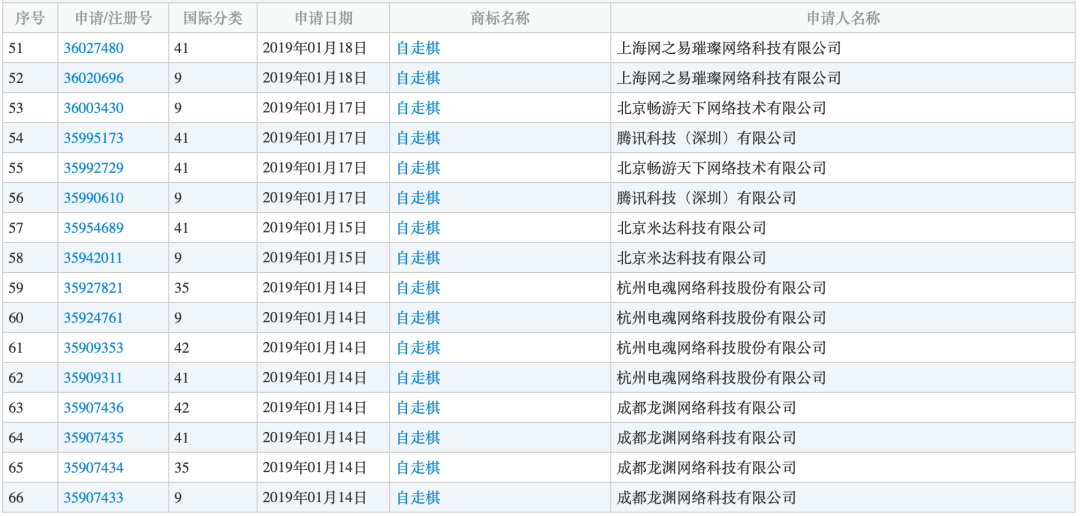The image size is (1080, 516).
Task: Click 自走棋 trademark name in row 63
Action: point(418,408)
